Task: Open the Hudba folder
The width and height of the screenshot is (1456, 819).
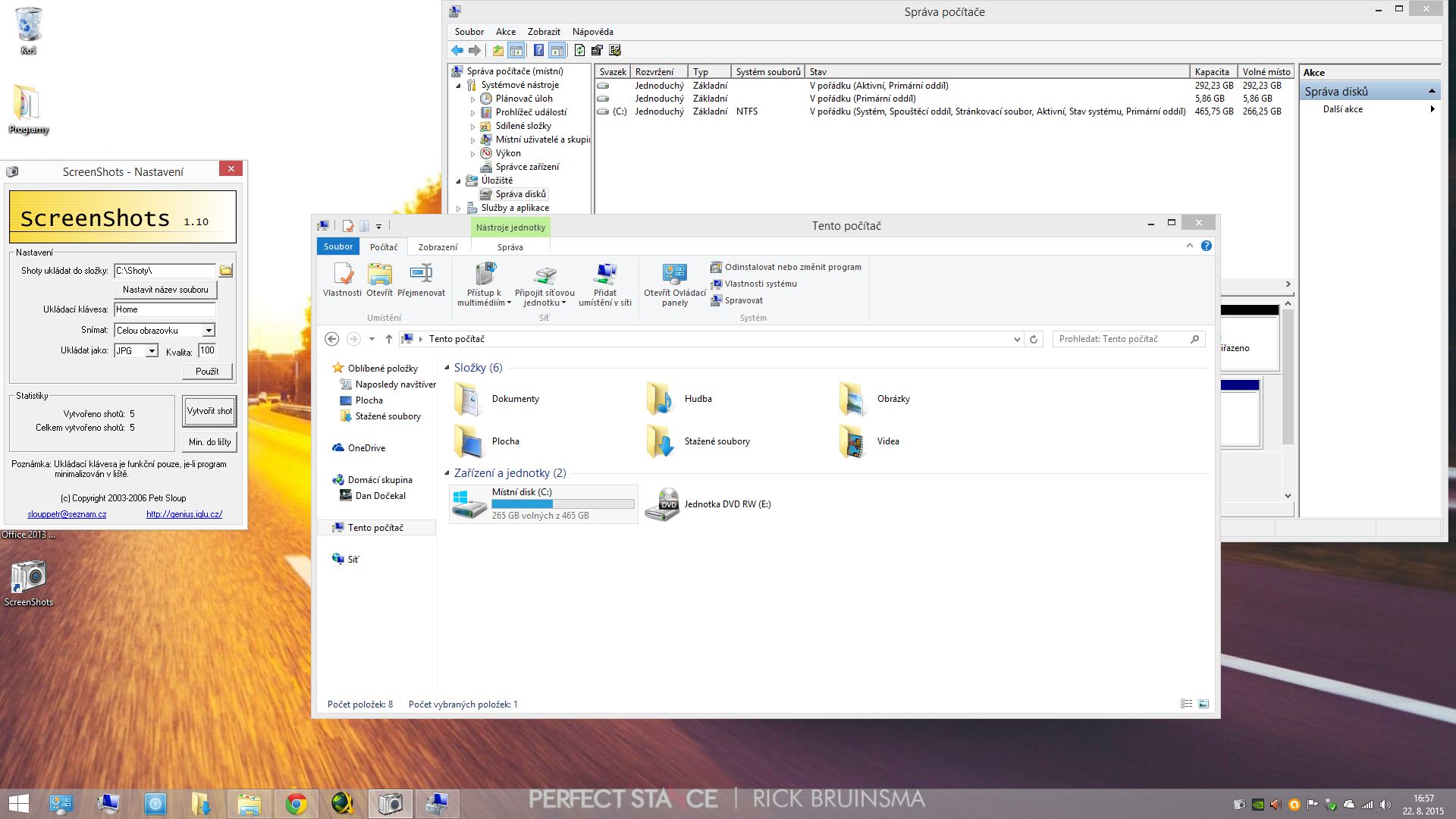Action: click(661, 399)
